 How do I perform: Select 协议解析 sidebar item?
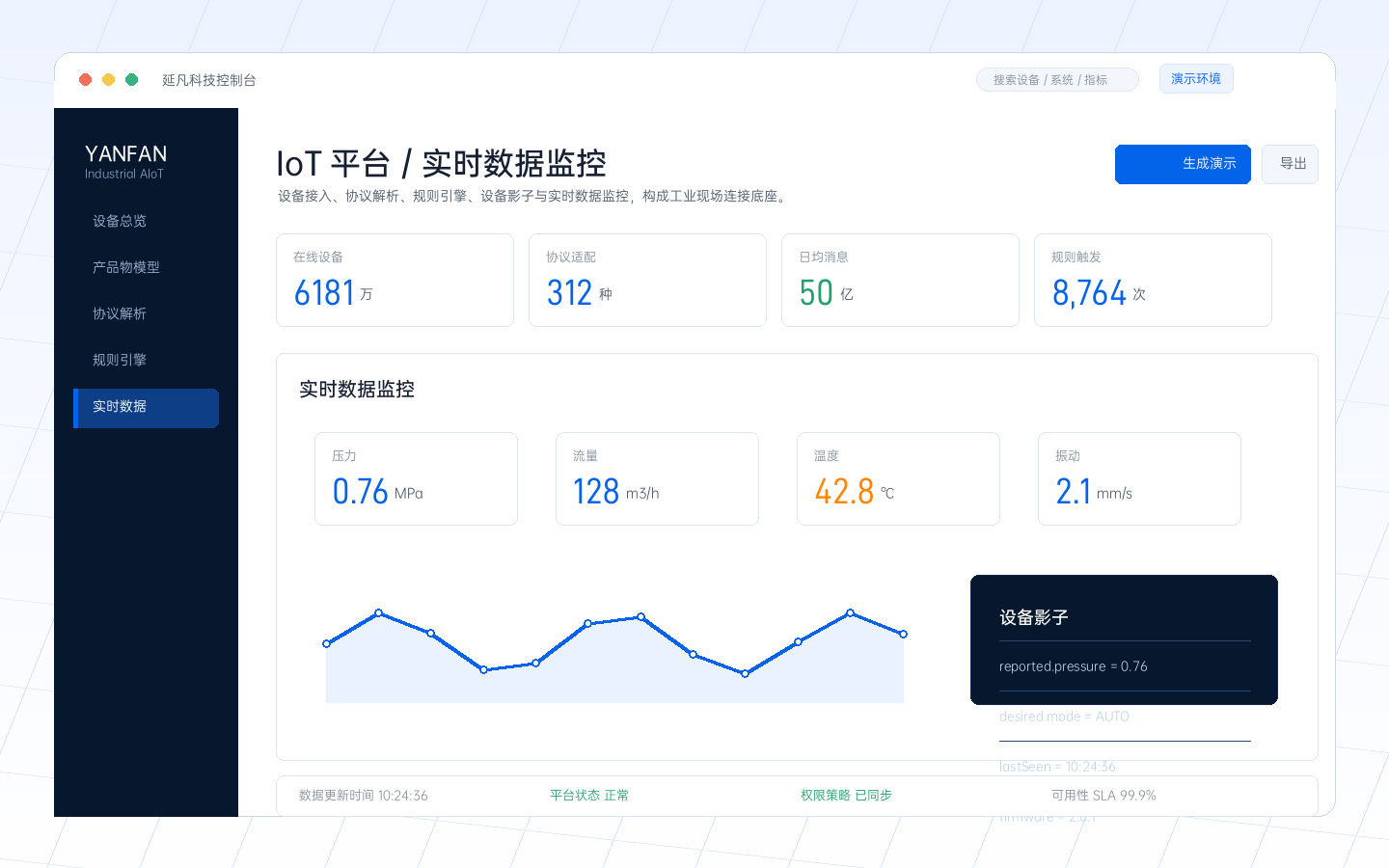coord(146,313)
